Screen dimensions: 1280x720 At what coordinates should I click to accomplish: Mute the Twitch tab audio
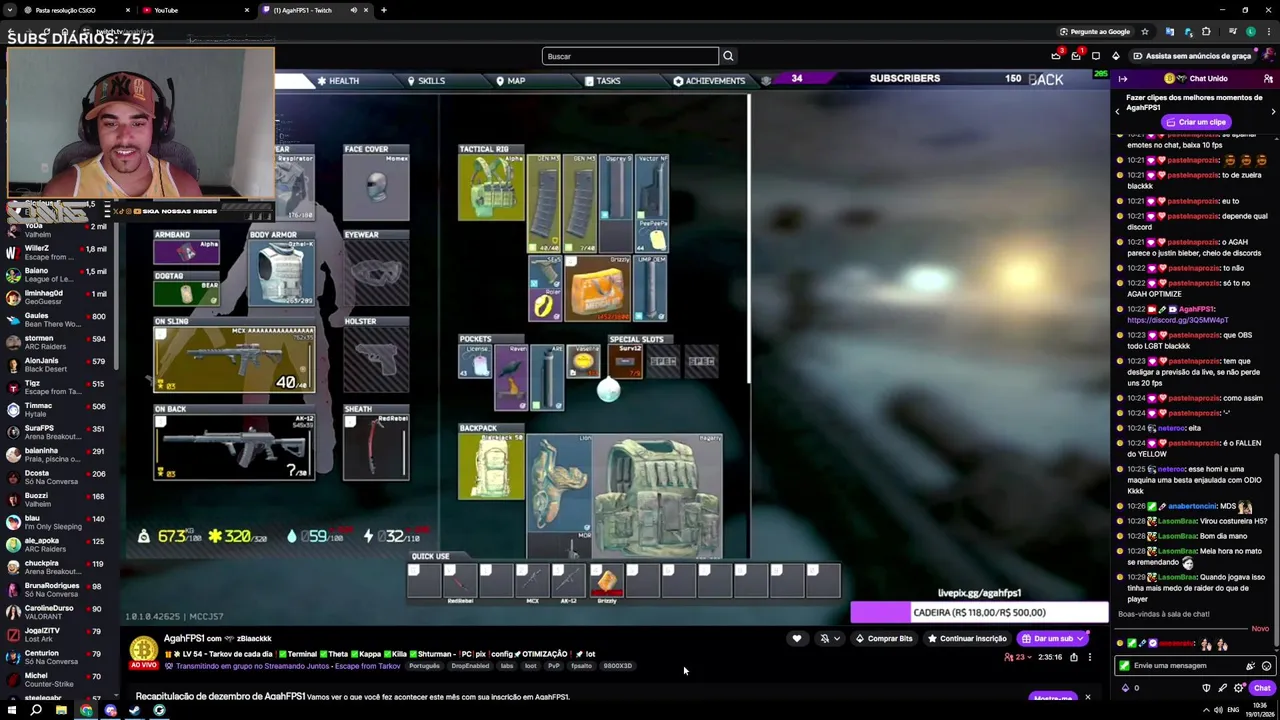pos(353,10)
